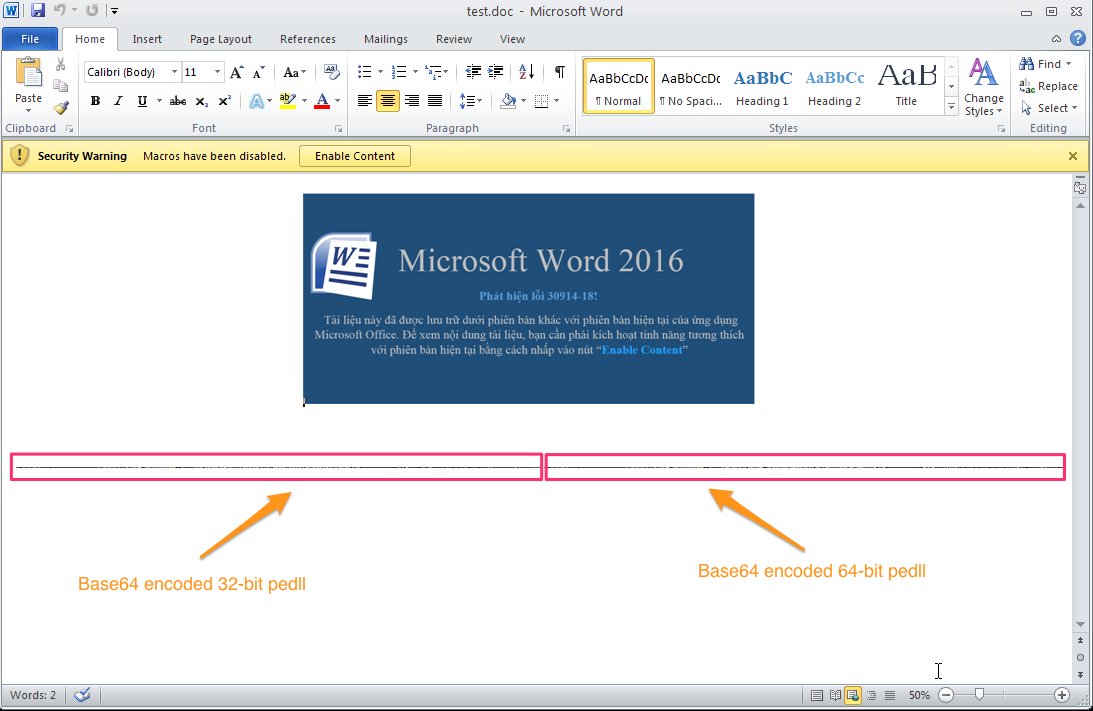Open Word Help question mark icon
Screen dimensions: 1093x711
coord(1078,38)
